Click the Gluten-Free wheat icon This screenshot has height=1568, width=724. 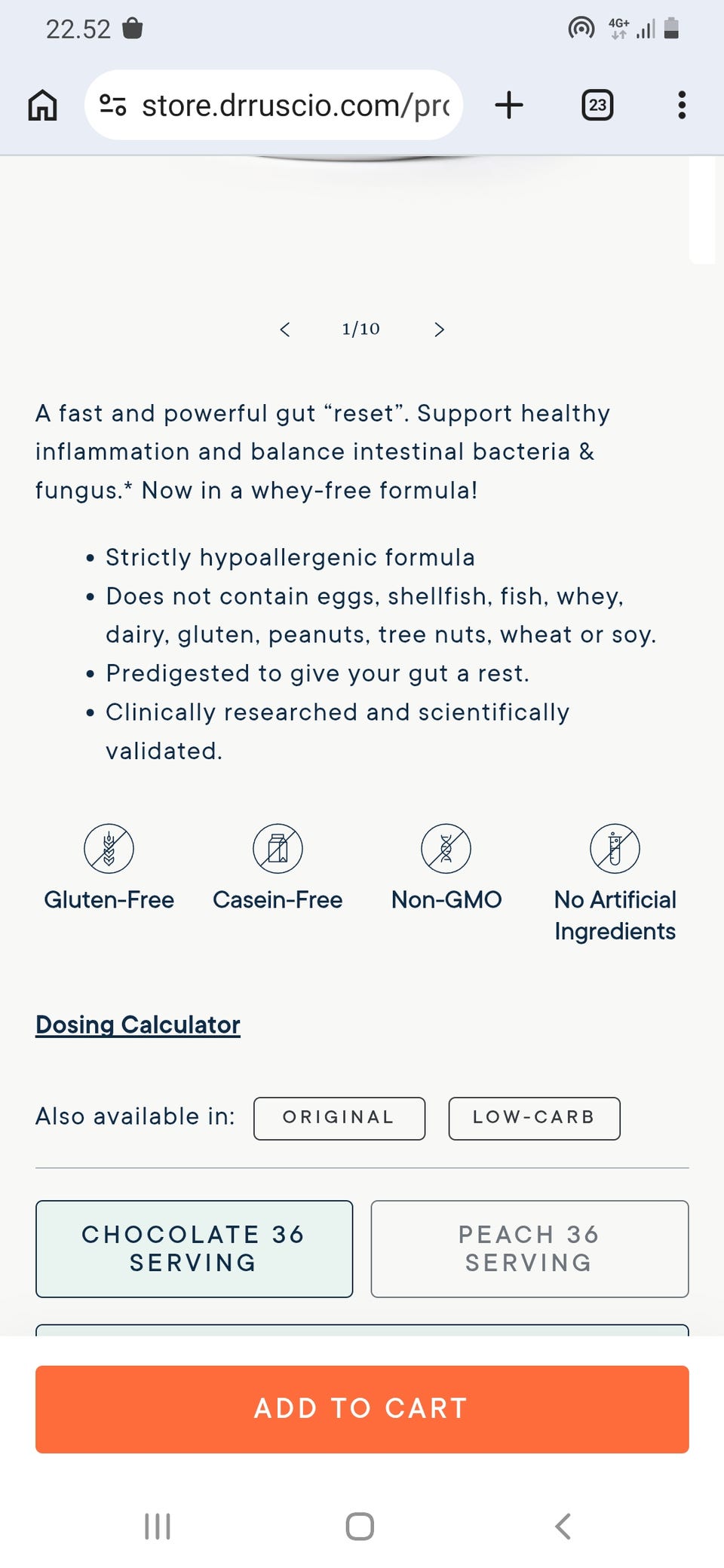tap(109, 848)
